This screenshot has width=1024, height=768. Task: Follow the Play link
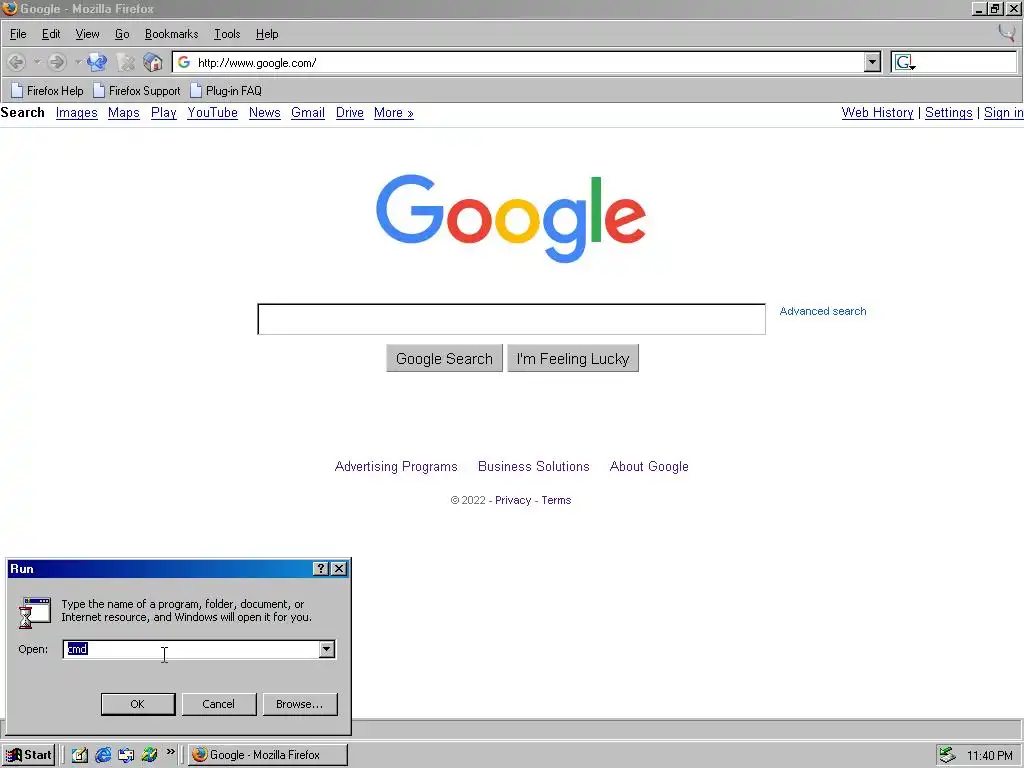(164, 113)
